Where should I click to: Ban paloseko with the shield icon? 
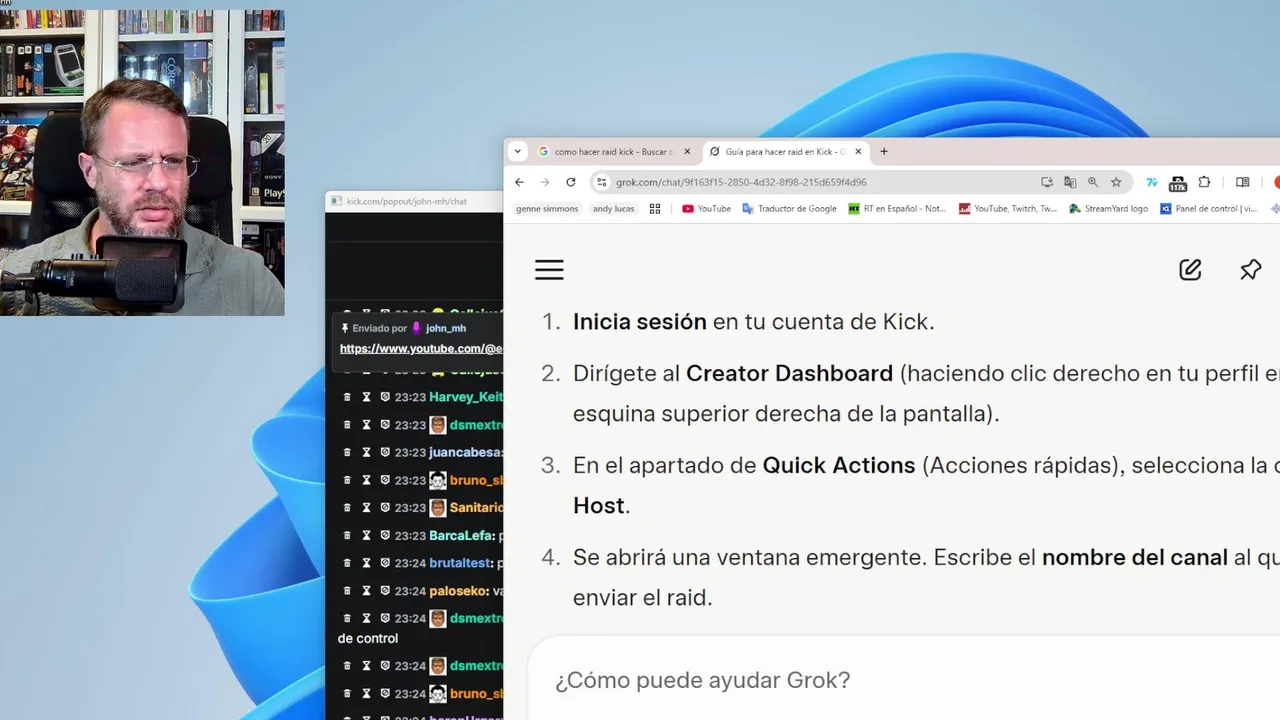click(385, 591)
